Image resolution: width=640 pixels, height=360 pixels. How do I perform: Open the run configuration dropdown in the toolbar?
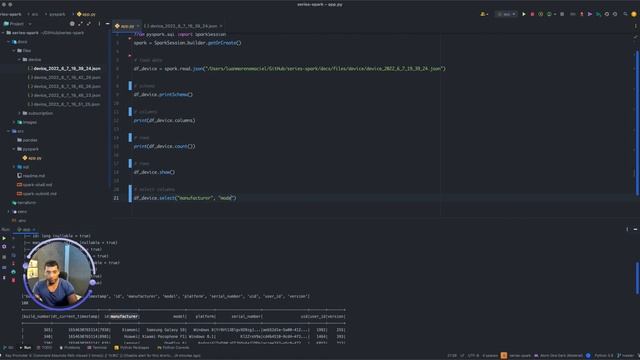pyautogui.click(x=507, y=14)
